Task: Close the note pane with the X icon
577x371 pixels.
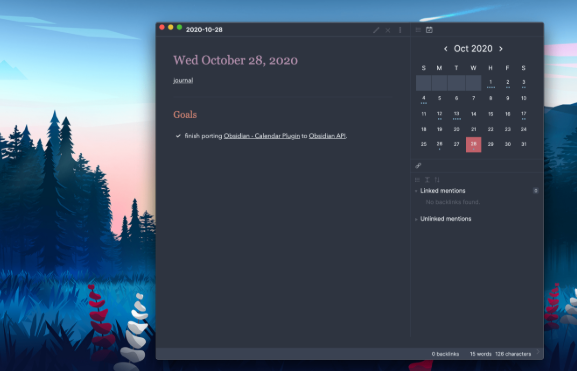Action: [x=388, y=30]
